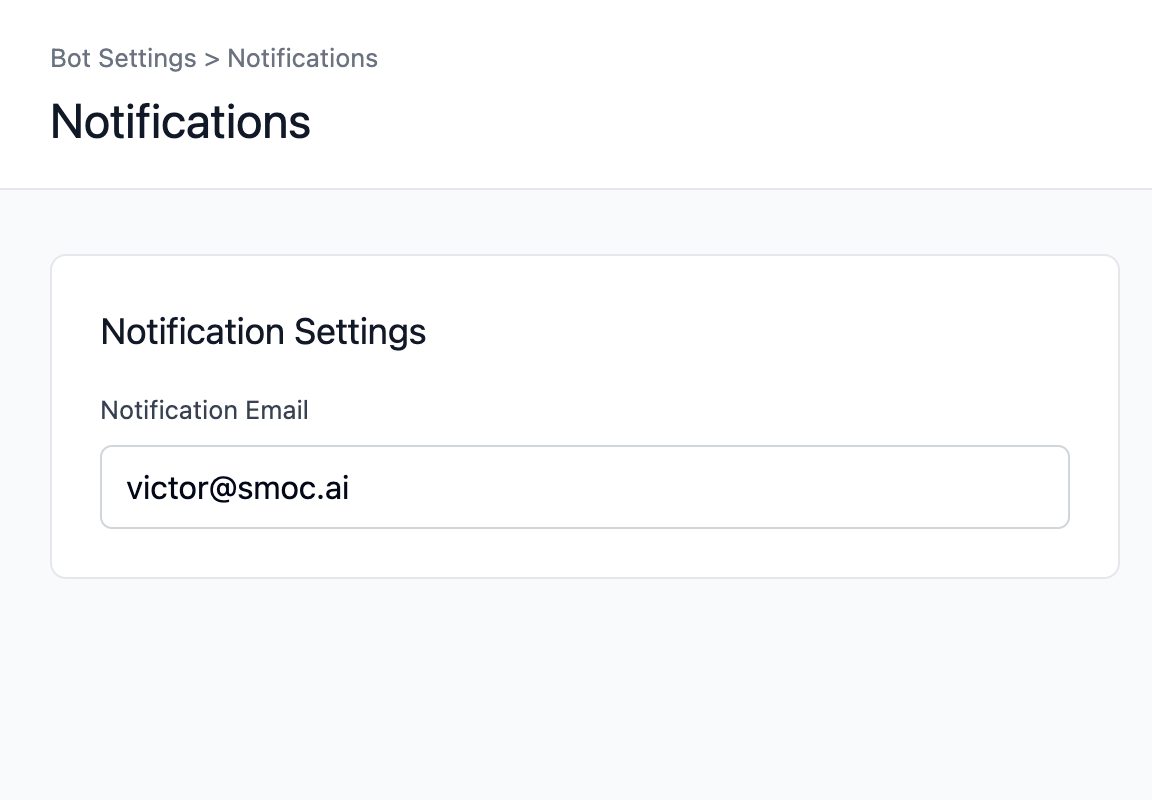Click on victor@smoc.ai email text
Screen dimensions: 1152x800
point(237,488)
